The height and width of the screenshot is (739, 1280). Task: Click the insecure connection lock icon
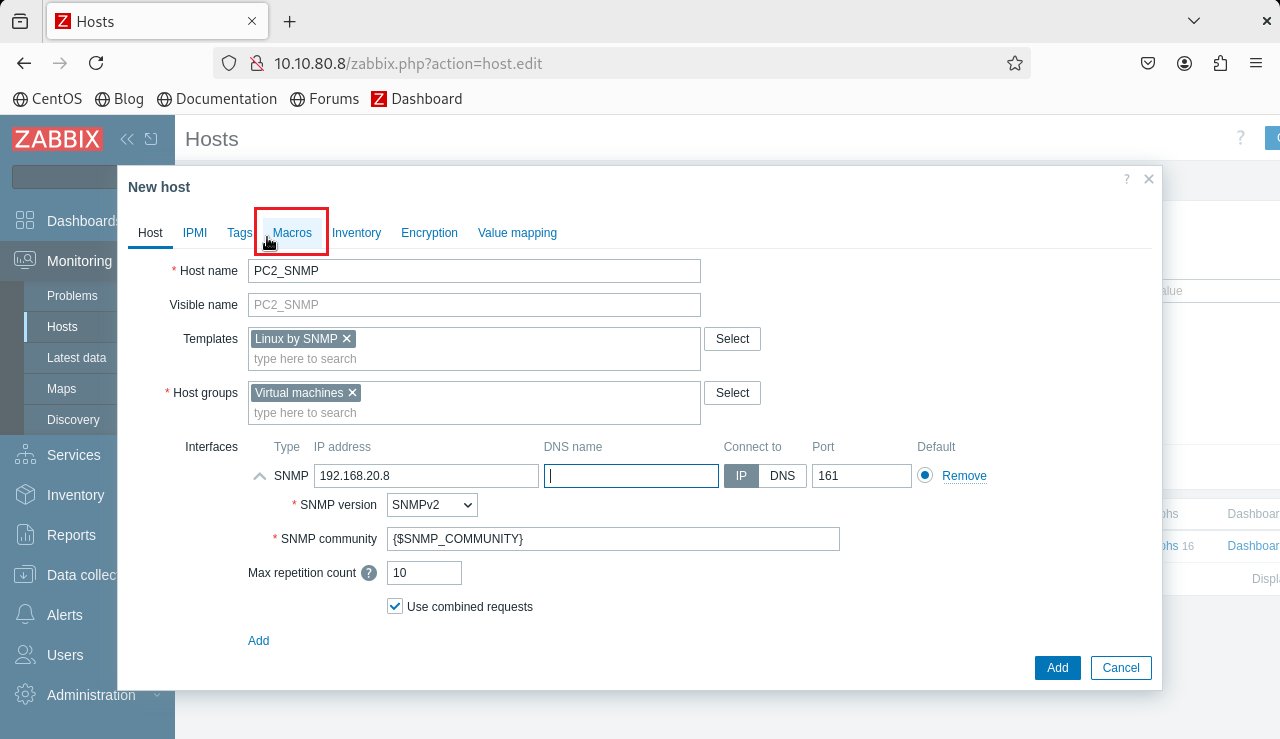pyautogui.click(x=255, y=63)
